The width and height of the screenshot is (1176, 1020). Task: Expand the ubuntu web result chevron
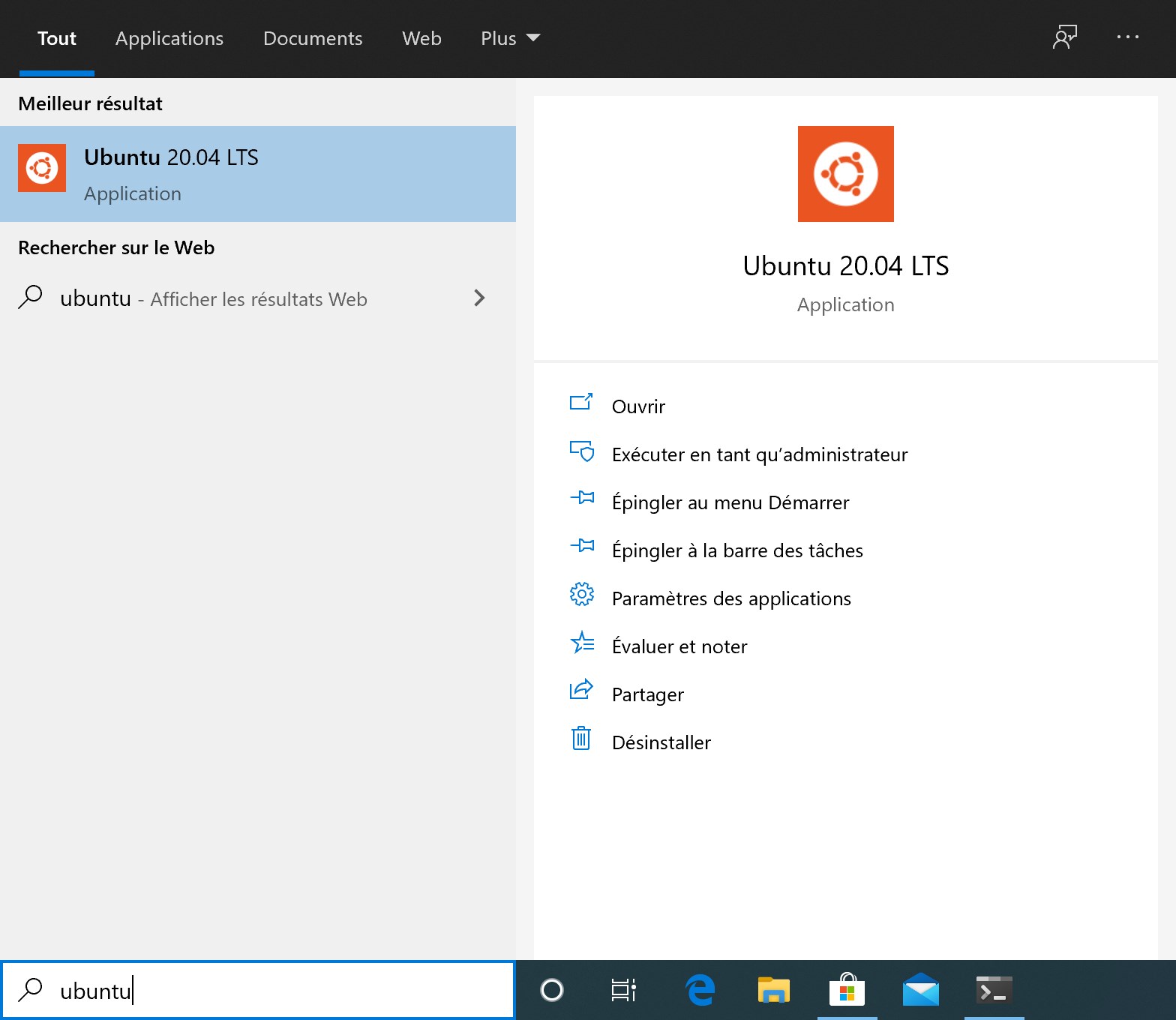pyautogui.click(x=480, y=298)
